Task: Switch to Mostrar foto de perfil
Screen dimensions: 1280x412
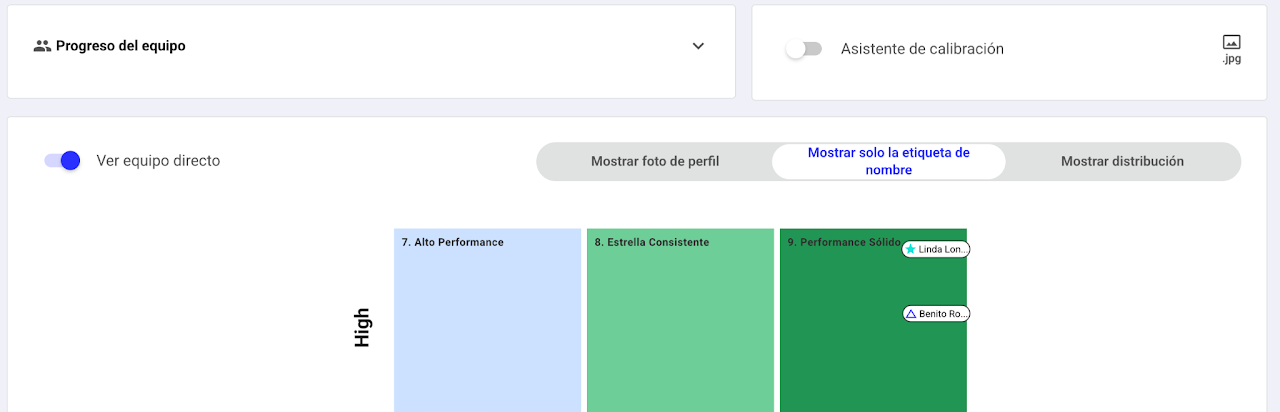Action: pyautogui.click(x=654, y=161)
